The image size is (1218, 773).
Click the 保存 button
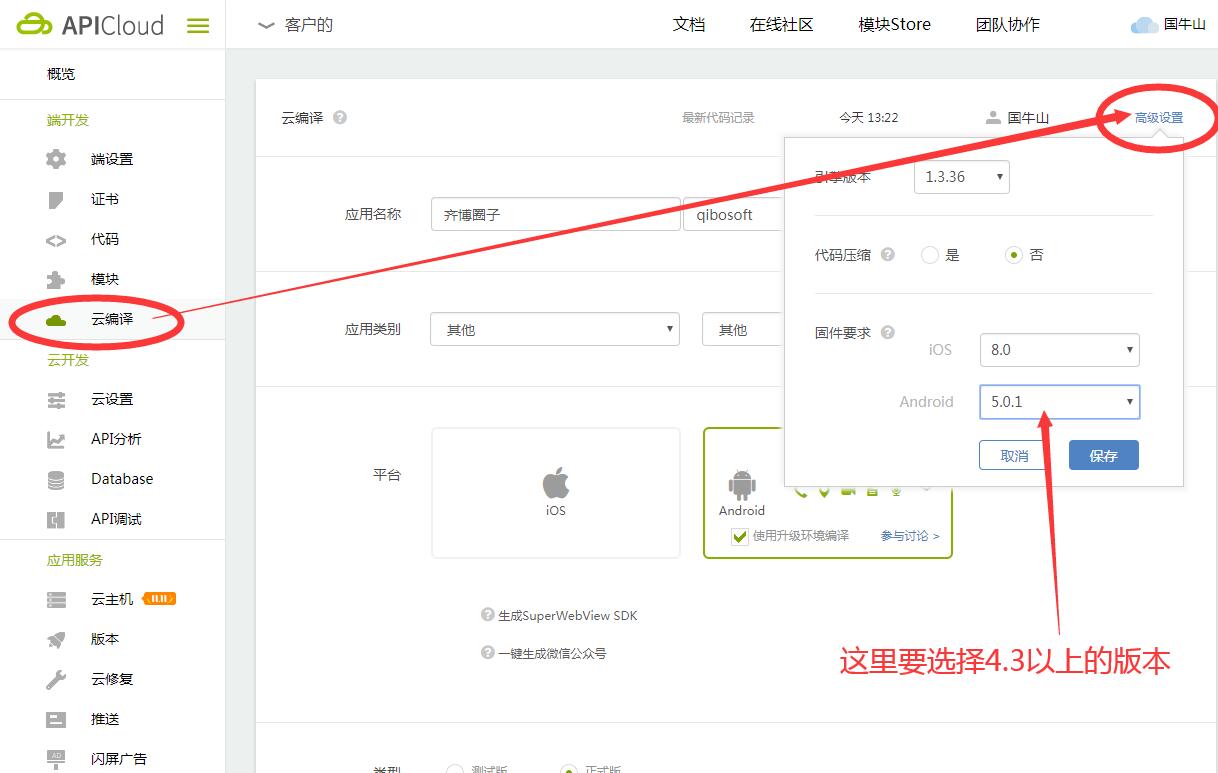pos(1103,456)
